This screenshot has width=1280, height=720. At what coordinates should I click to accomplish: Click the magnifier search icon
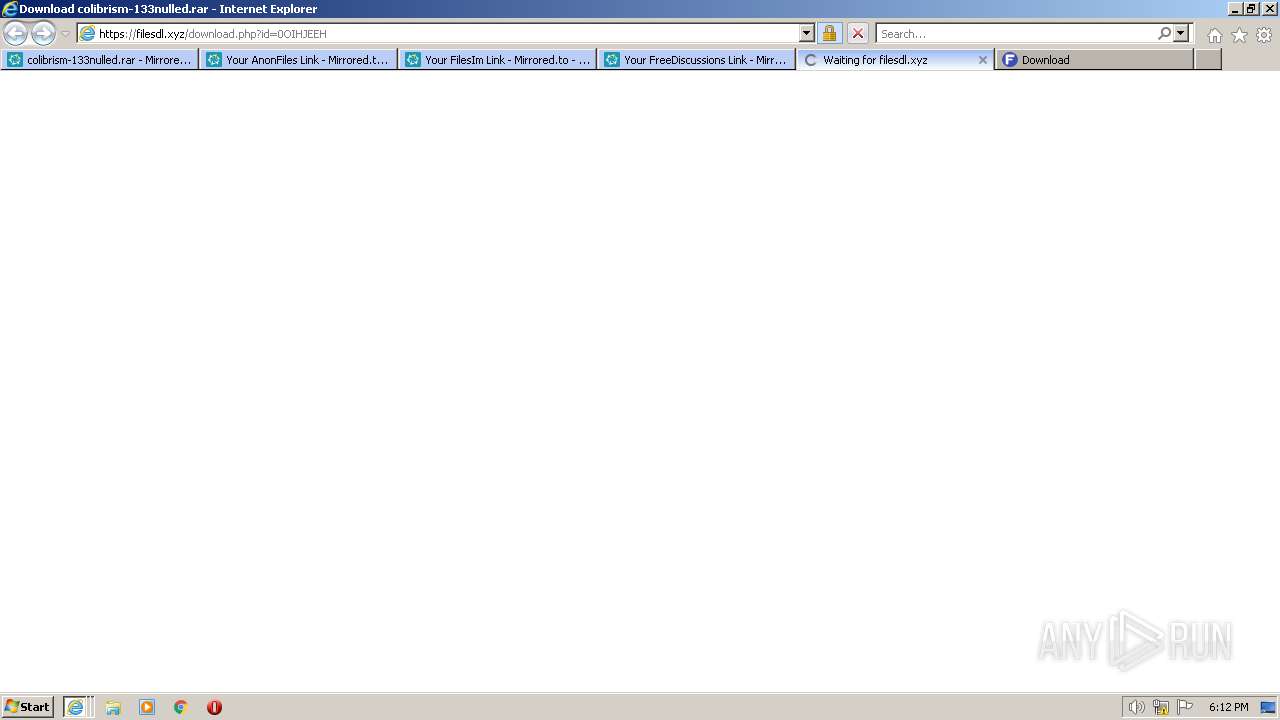[x=1164, y=33]
